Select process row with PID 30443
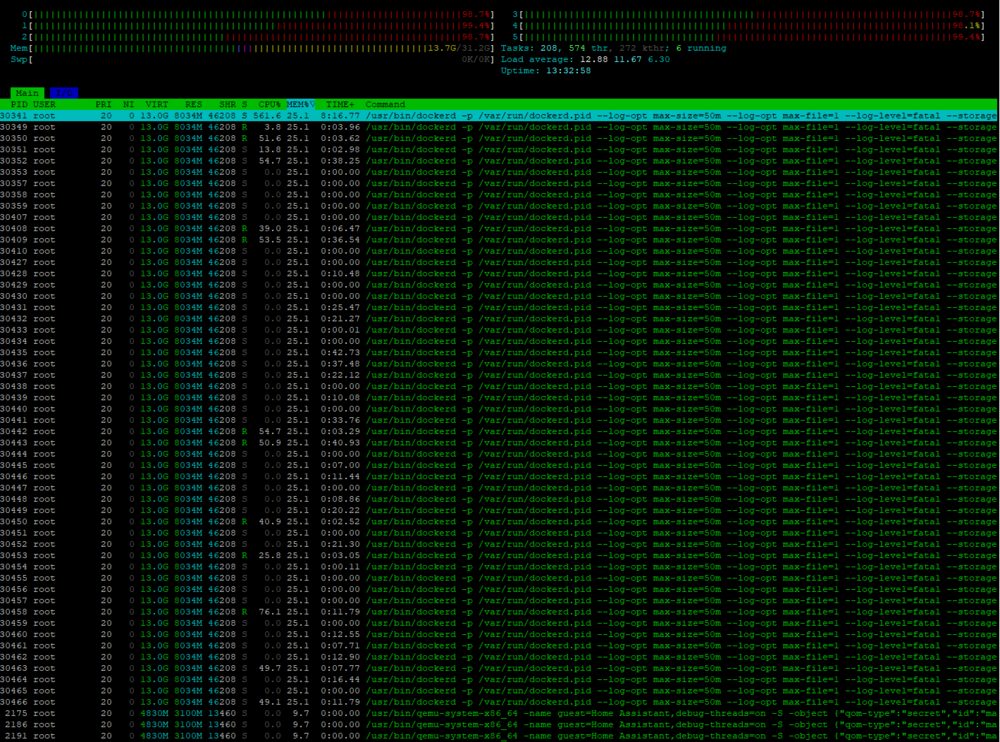The height and width of the screenshot is (742, 1000). [499, 443]
